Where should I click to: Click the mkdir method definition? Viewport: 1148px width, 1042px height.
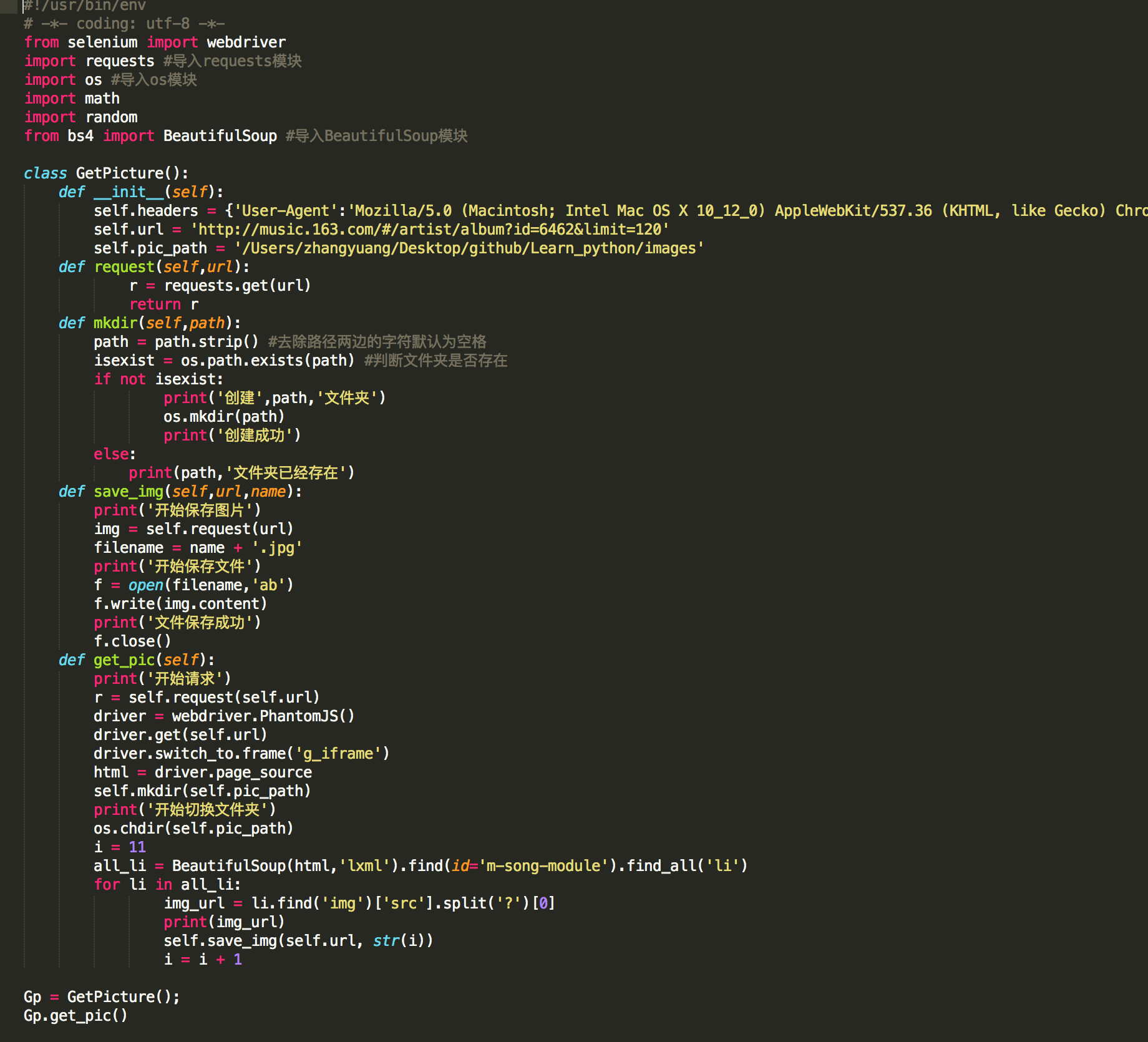(150, 323)
